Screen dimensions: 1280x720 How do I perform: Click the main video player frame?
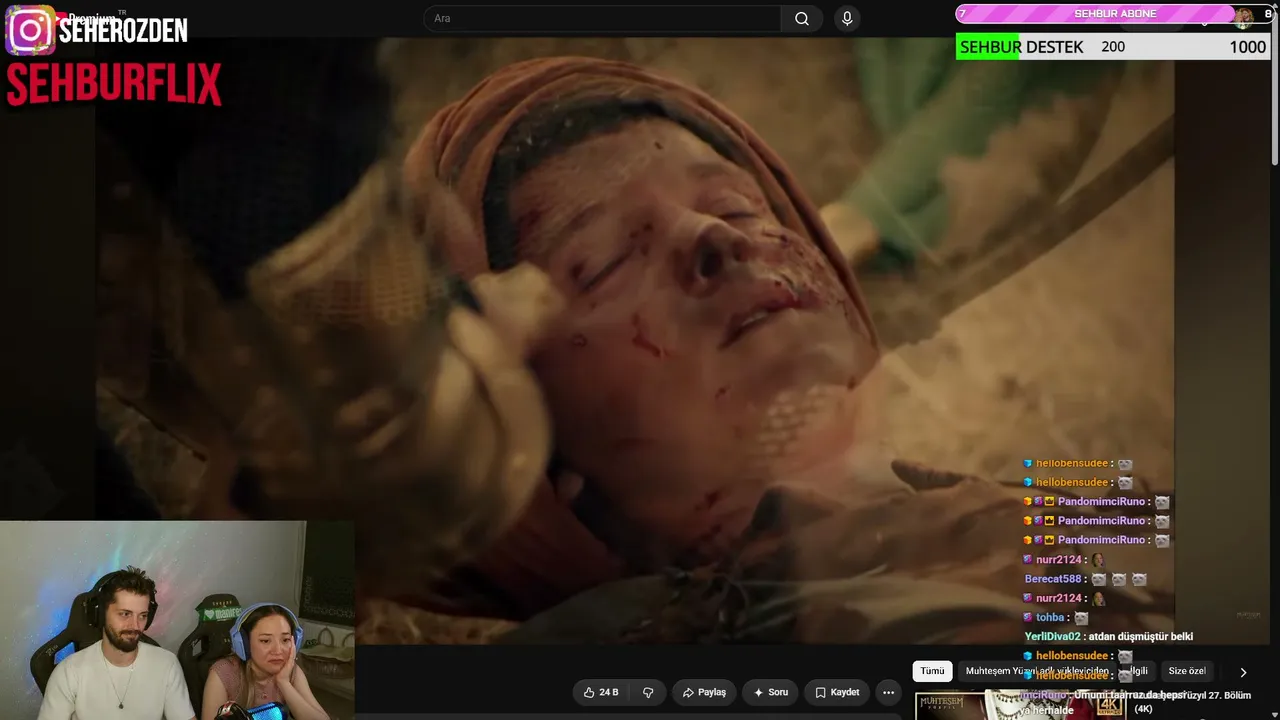coord(635,340)
